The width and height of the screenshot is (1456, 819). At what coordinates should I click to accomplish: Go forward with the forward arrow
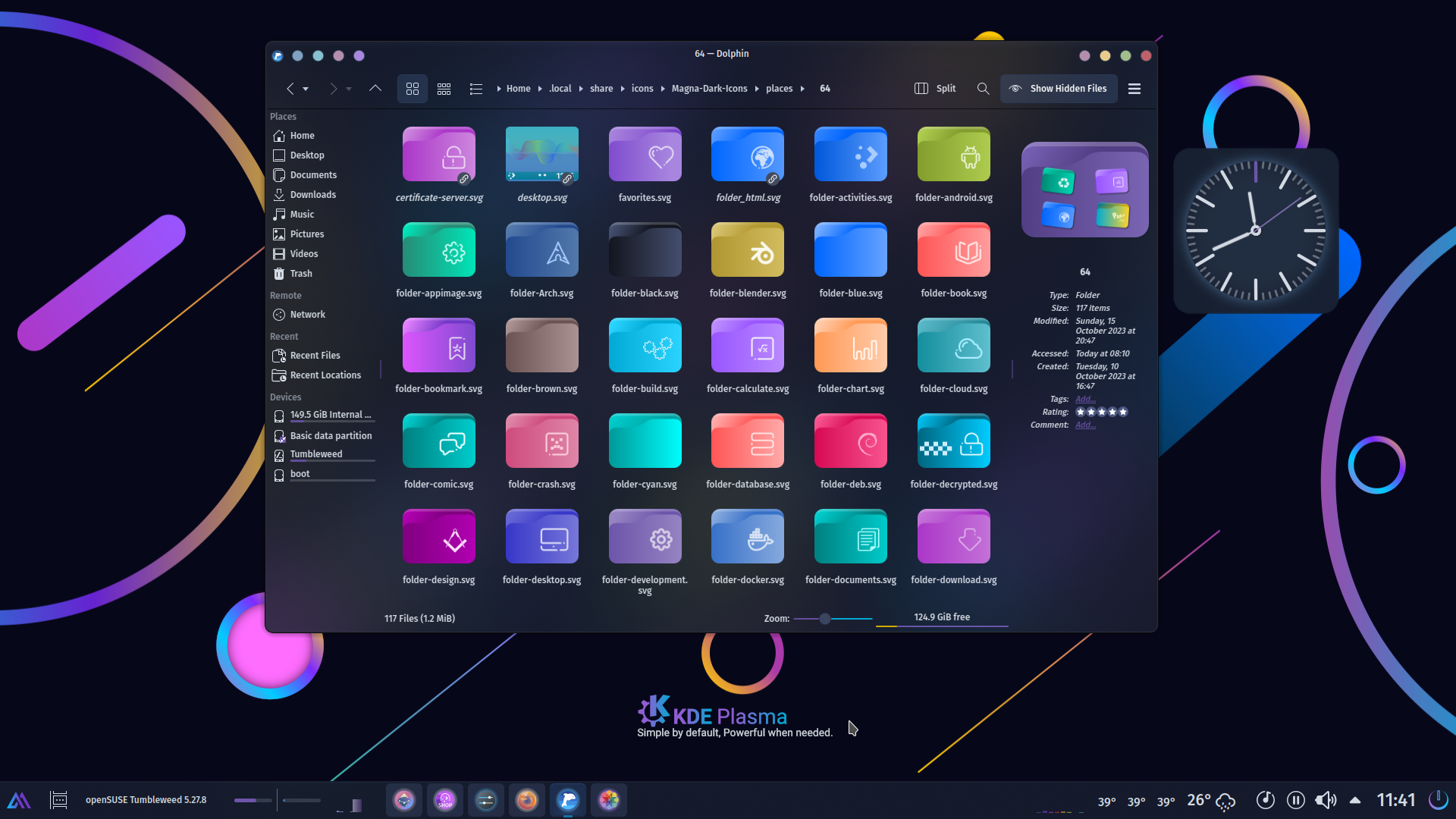tap(333, 89)
